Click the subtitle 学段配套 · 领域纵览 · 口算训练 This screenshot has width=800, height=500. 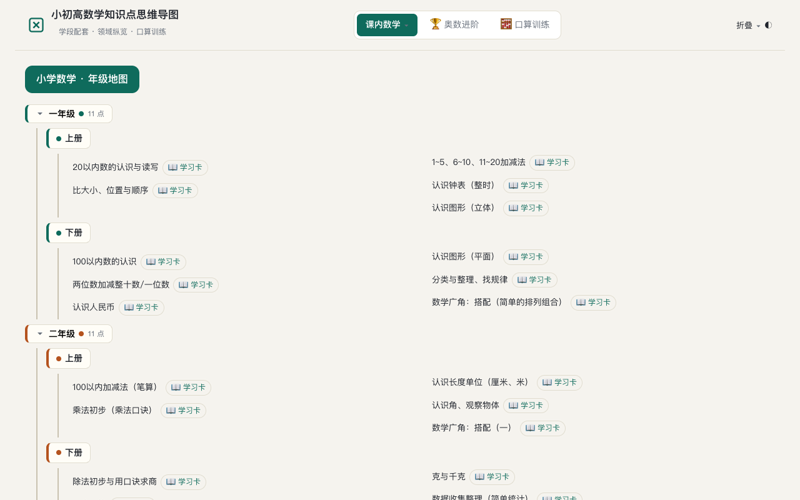(x=112, y=32)
